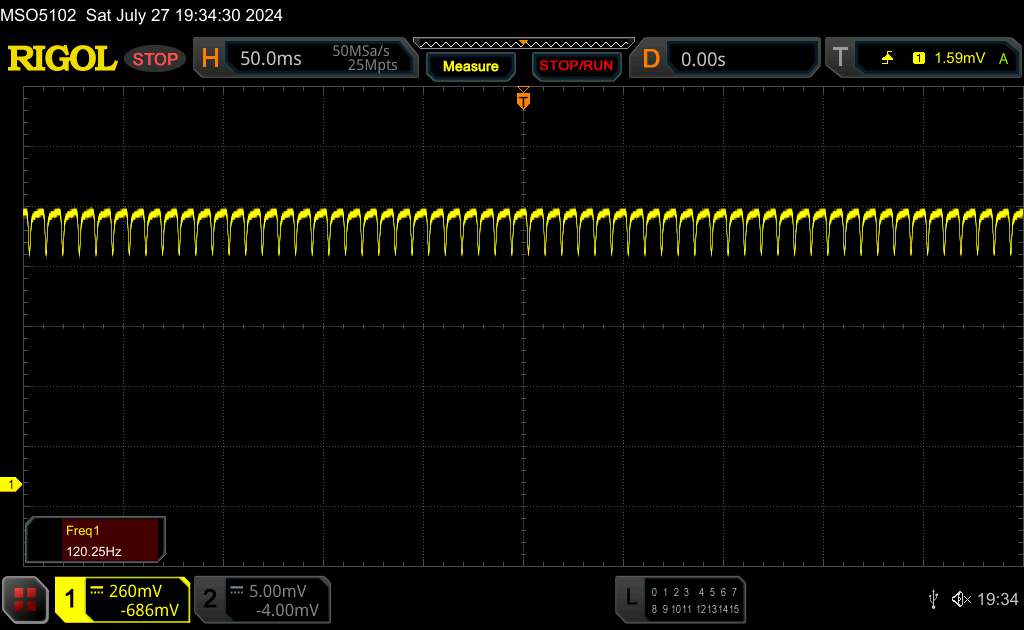Enable channel 2 with 5.00mV scale
Screen dimensions: 1024x630
(x=261, y=599)
